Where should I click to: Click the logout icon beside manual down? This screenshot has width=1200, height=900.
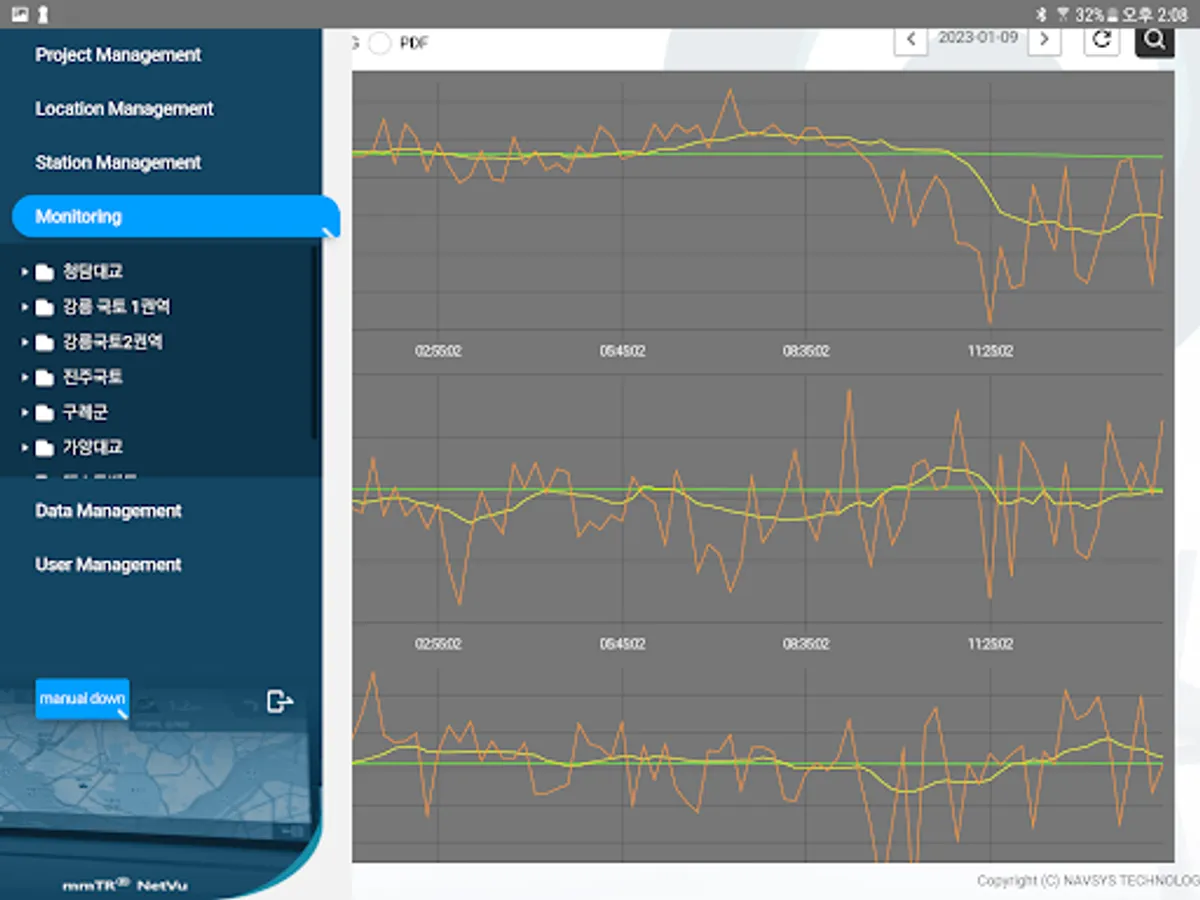tap(280, 702)
